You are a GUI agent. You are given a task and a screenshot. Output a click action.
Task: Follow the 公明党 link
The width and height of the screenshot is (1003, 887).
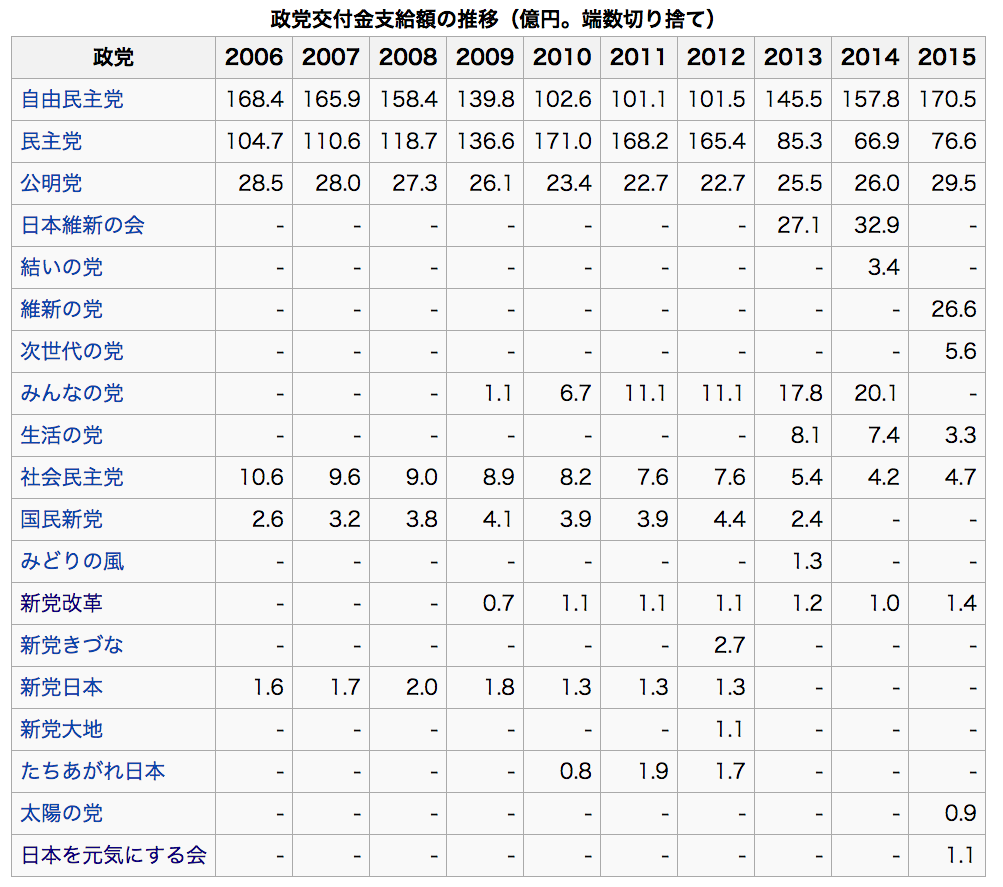(x=51, y=183)
